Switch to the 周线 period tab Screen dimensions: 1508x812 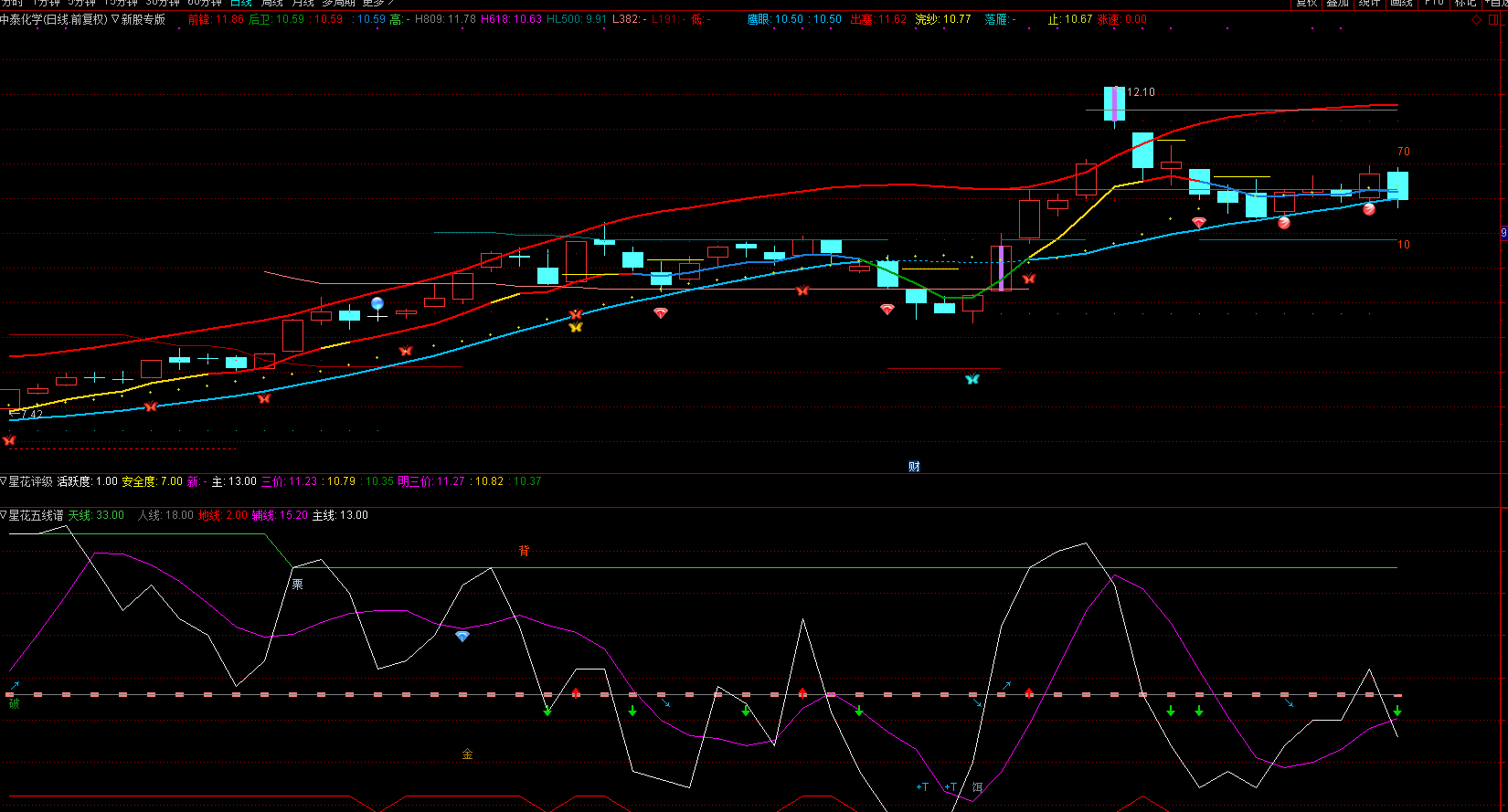272,4
